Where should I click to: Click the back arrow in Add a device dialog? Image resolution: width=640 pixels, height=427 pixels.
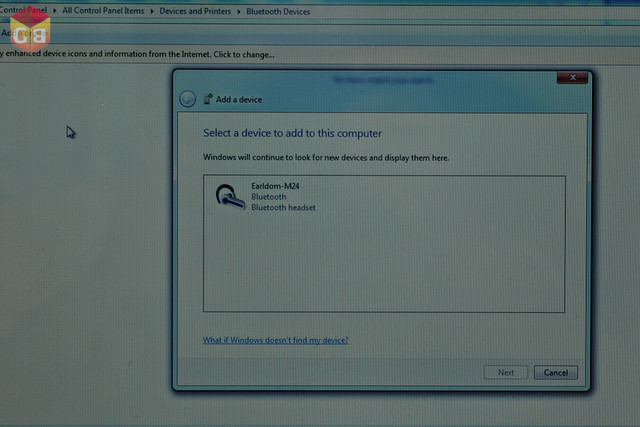tap(188, 99)
